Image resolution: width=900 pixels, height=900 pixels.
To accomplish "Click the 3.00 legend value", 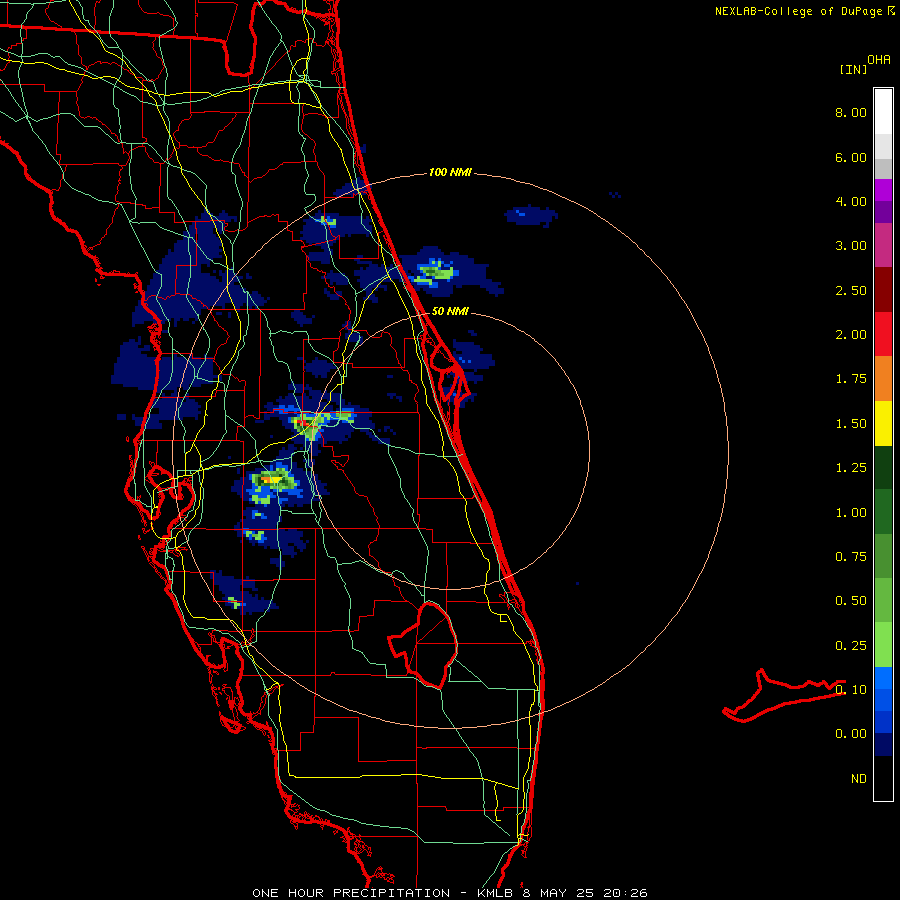I will click(x=851, y=246).
